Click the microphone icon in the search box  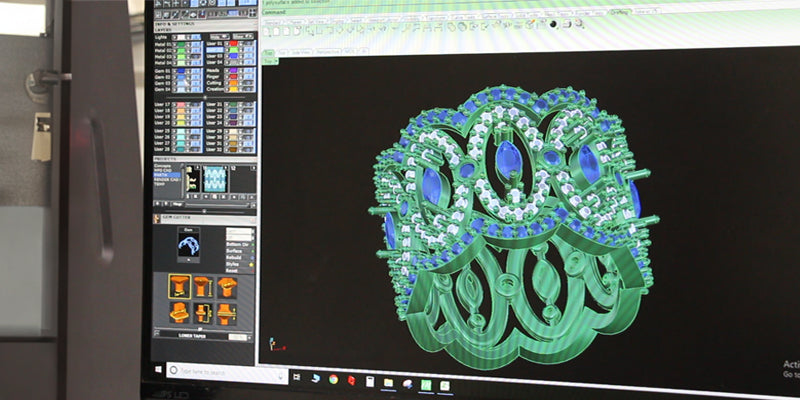click(280, 376)
